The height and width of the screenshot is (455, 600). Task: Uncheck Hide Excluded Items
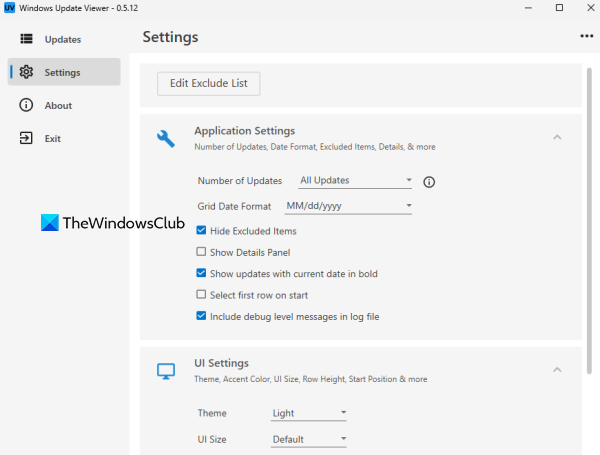point(201,230)
